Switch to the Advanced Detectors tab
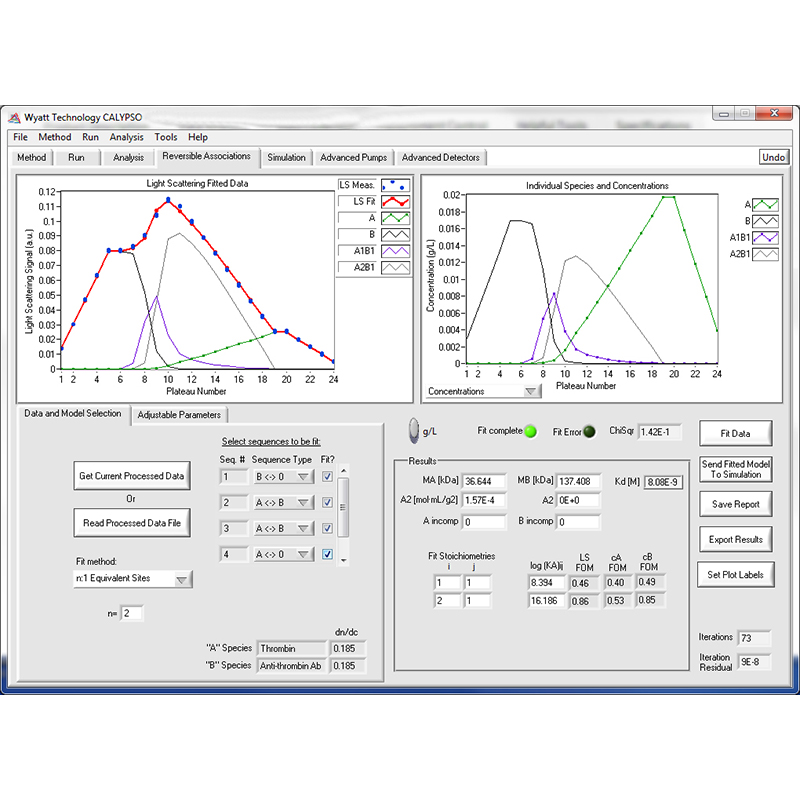 (x=441, y=158)
